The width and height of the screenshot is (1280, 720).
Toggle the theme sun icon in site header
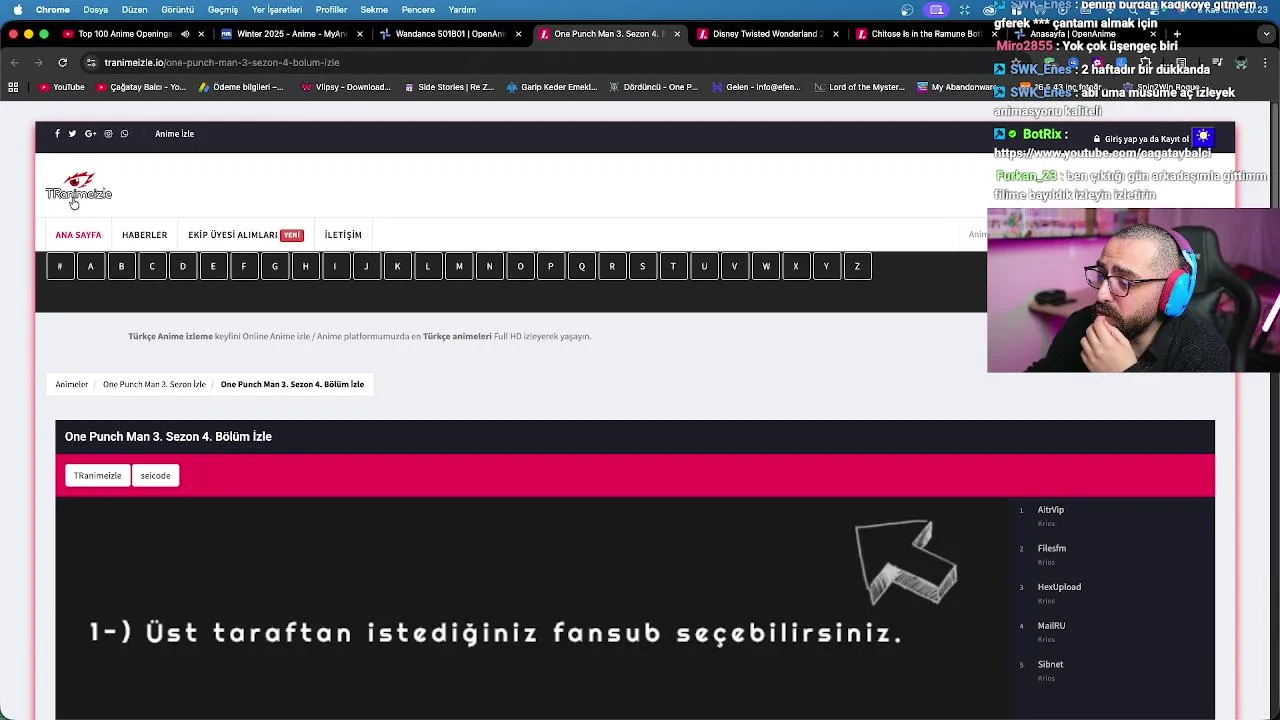tap(1203, 137)
